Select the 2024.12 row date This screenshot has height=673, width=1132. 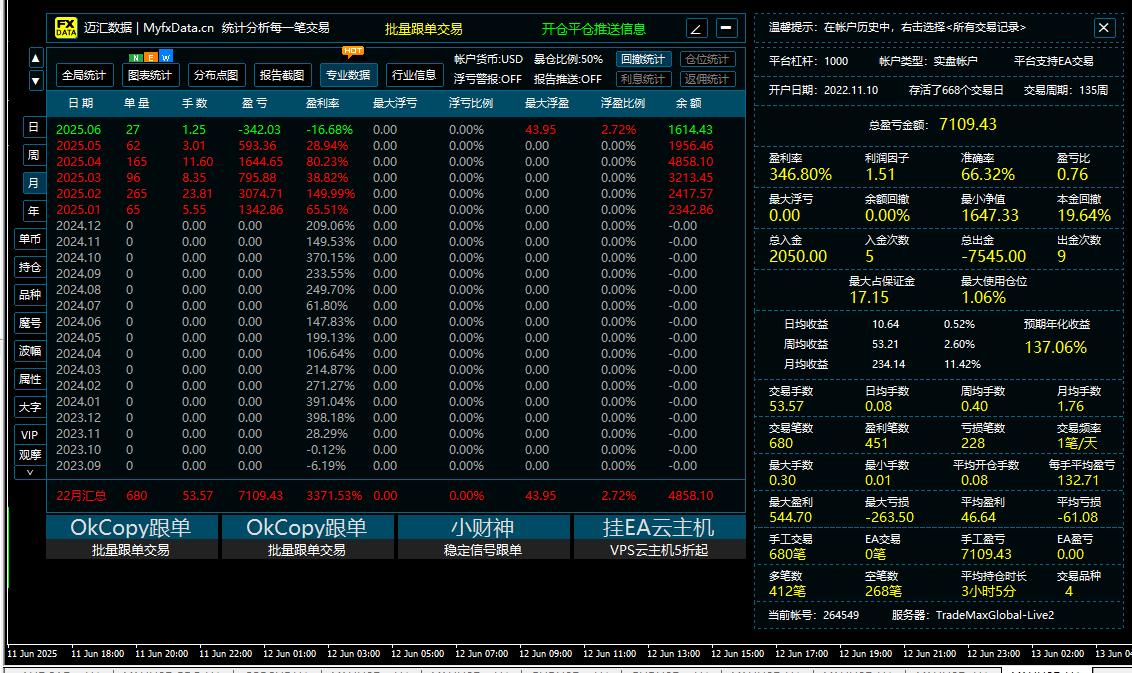click(79, 225)
